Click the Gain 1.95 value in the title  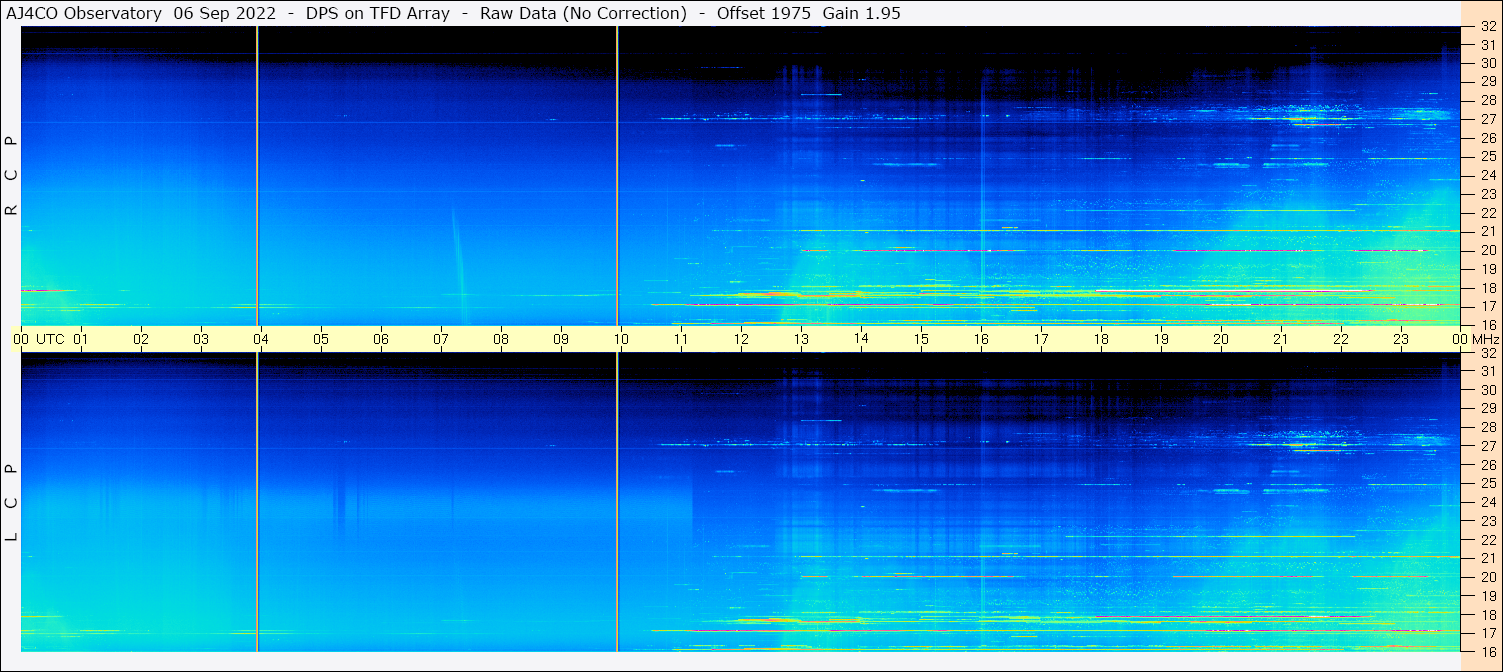click(862, 13)
